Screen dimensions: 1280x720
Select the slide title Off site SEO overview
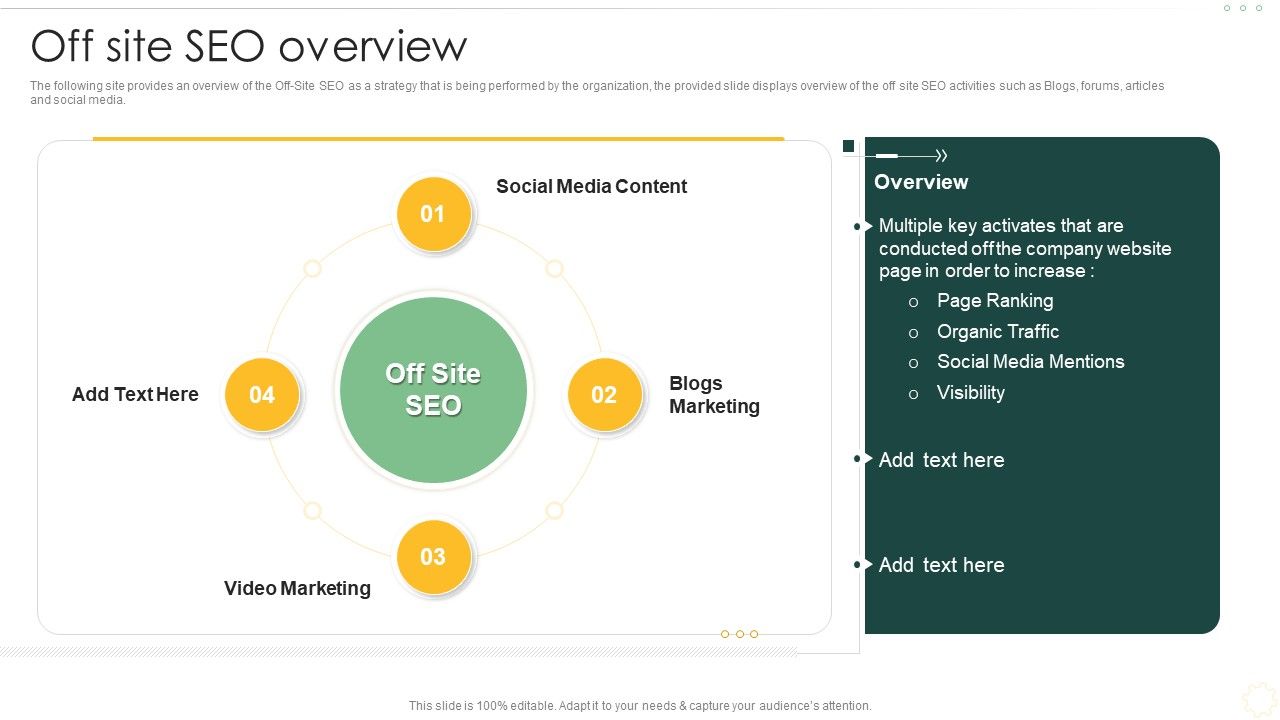click(x=249, y=46)
